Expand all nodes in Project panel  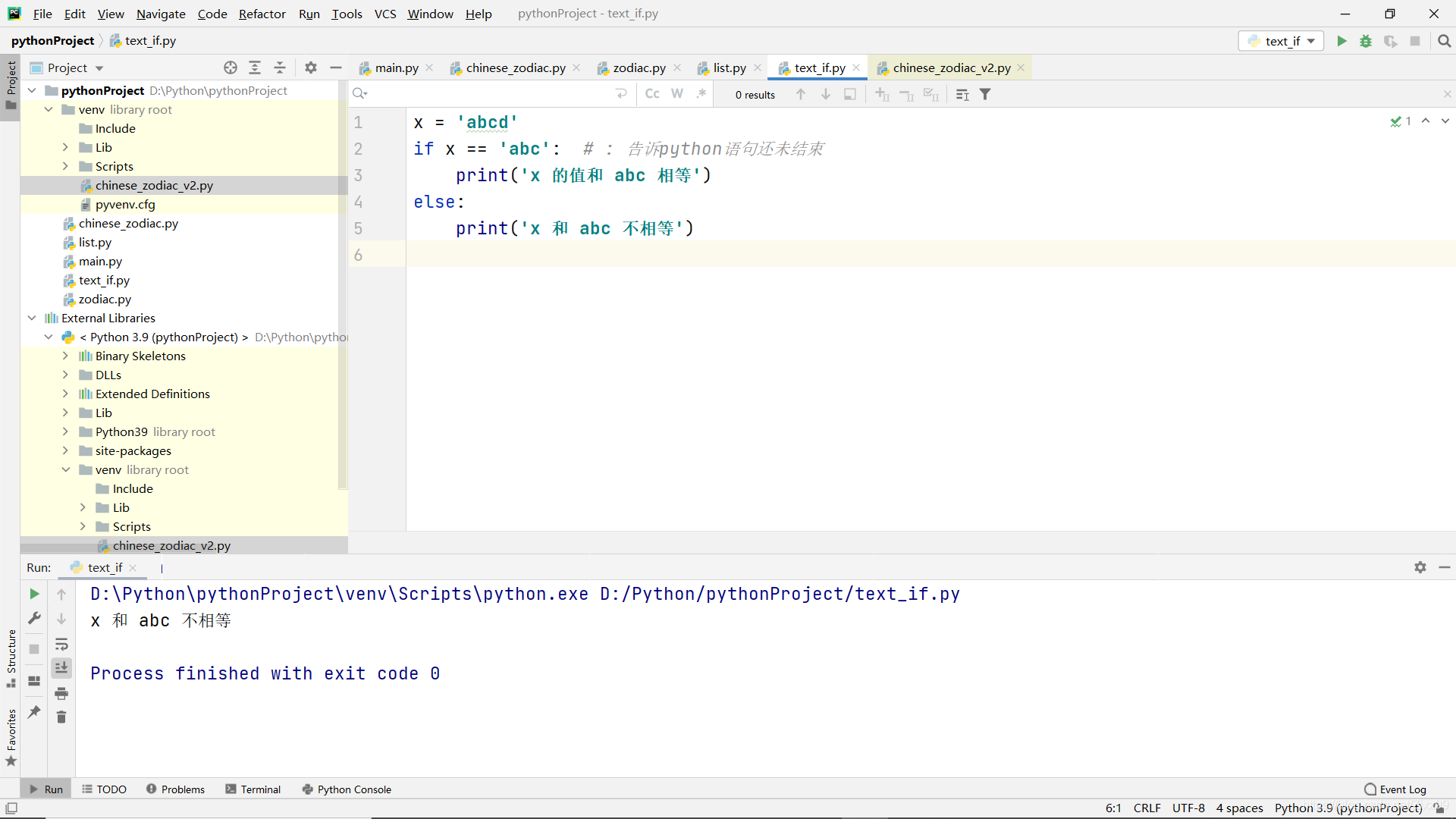click(255, 67)
